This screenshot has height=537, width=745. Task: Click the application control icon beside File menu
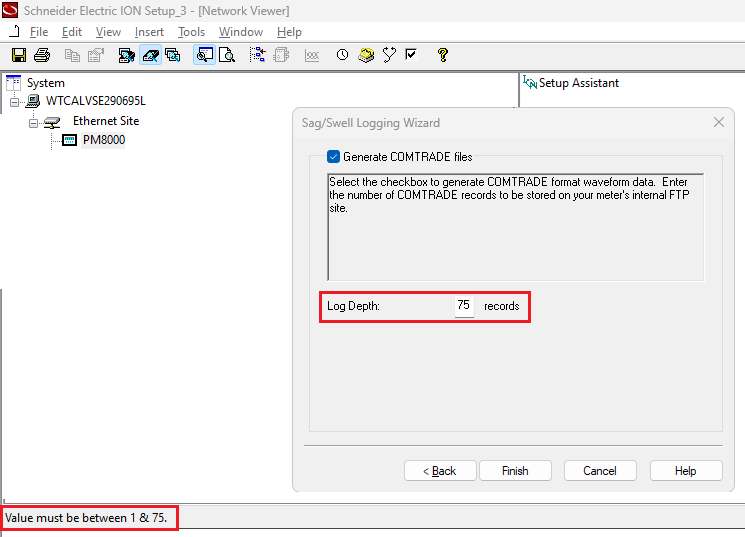pyautogui.click(x=15, y=31)
